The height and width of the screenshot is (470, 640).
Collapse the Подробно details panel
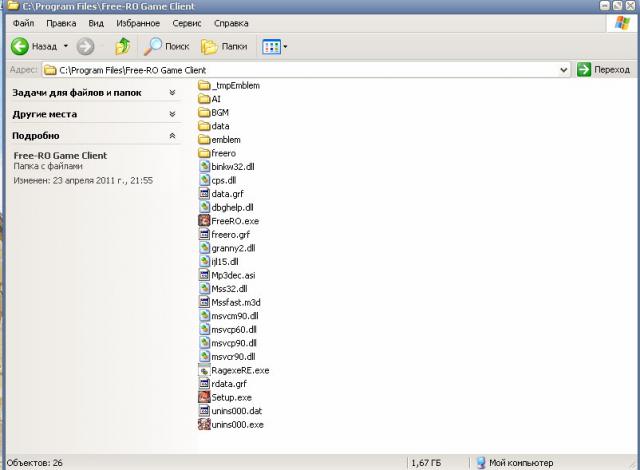point(172,135)
